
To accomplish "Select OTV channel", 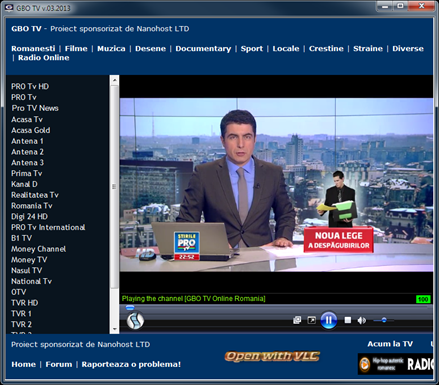I will 19,292.
